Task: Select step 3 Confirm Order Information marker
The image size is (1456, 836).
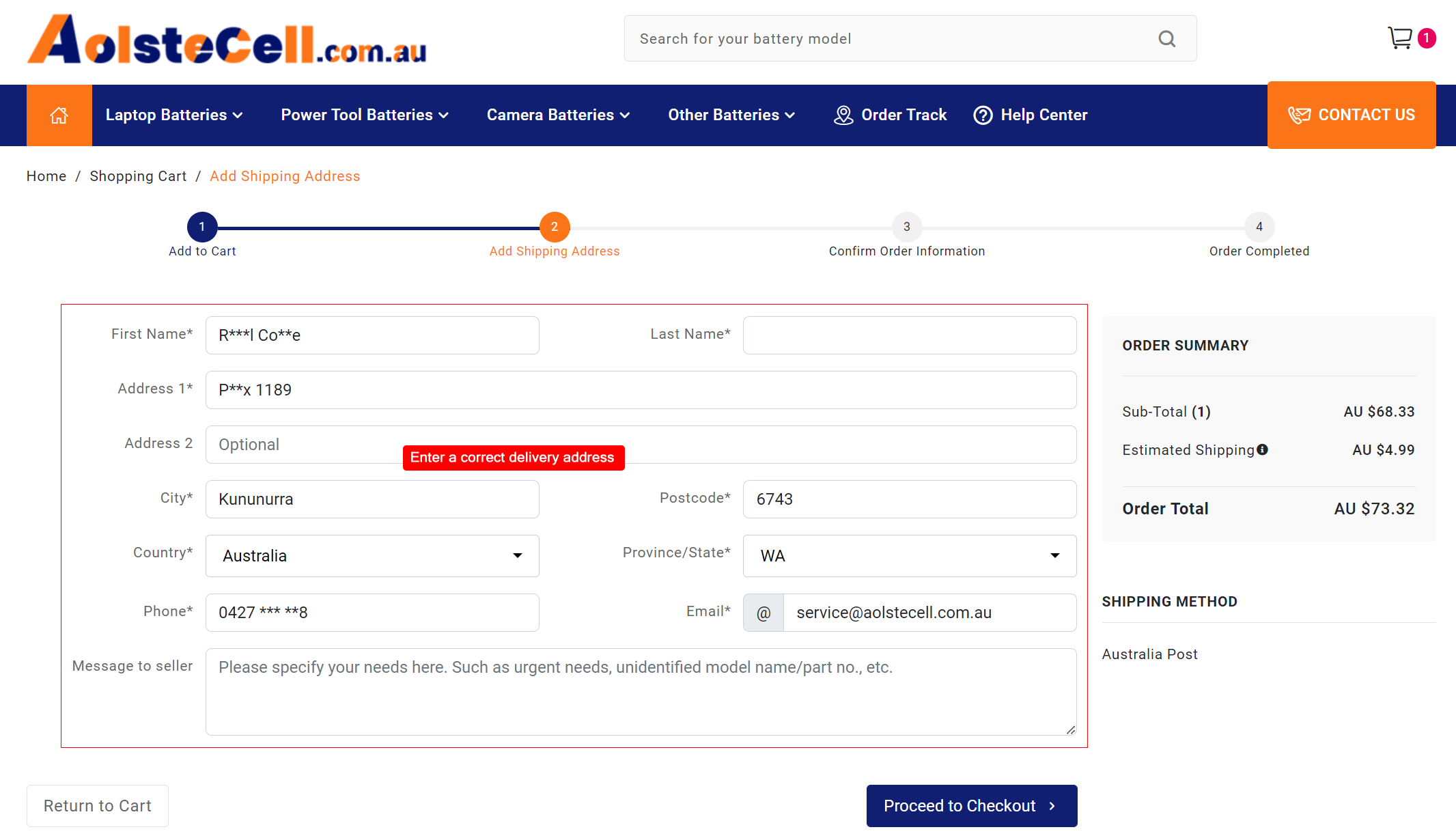Action: coord(907,227)
